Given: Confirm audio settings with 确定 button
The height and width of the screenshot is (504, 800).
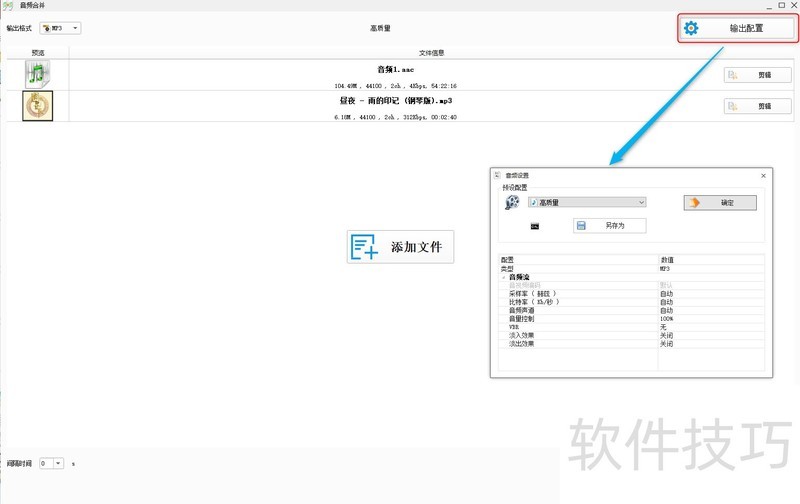Looking at the screenshot, I should [x=720, y=203].
